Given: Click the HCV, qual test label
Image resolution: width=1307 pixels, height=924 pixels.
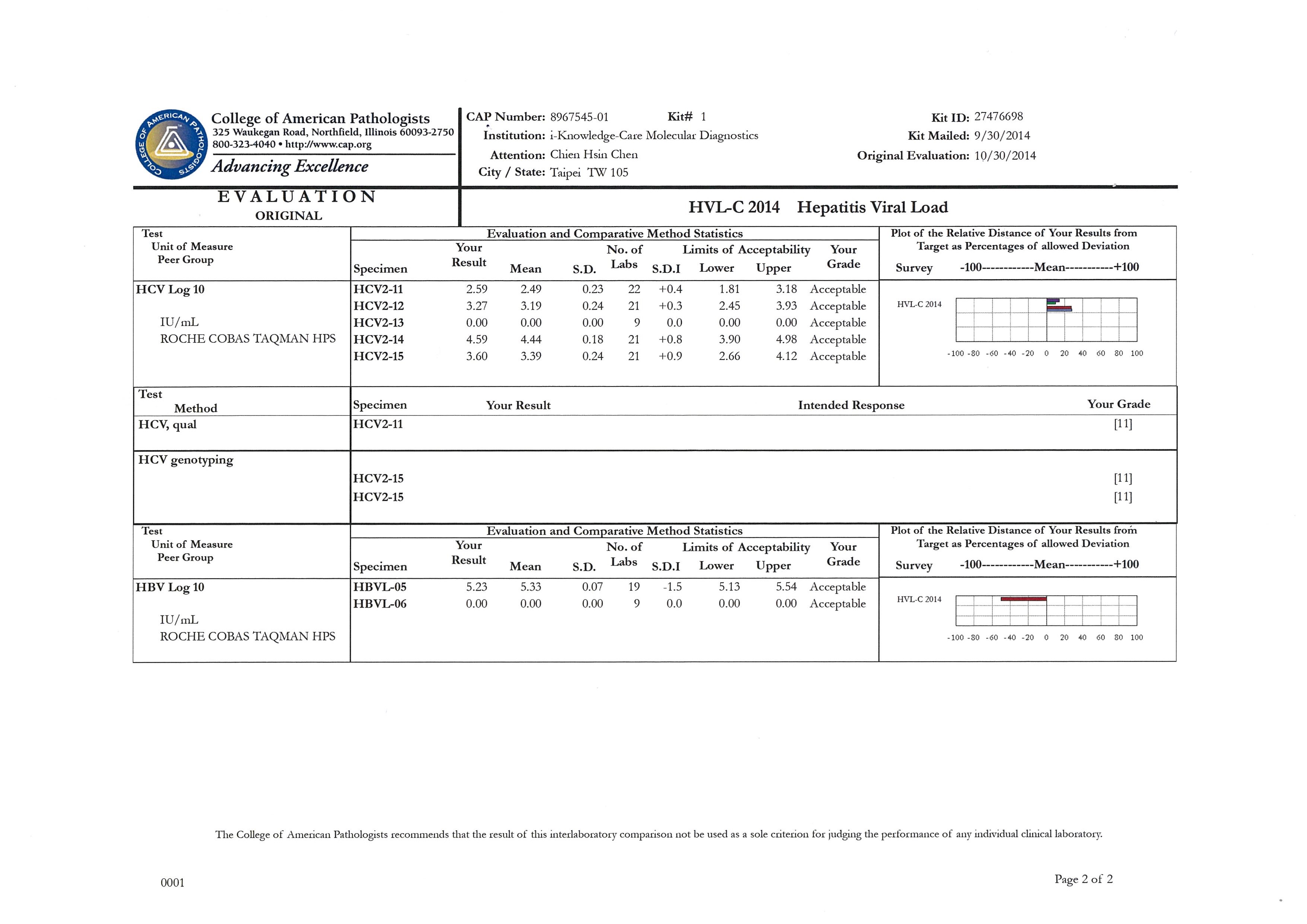Looking at the screenshot, I should [167, 424].
